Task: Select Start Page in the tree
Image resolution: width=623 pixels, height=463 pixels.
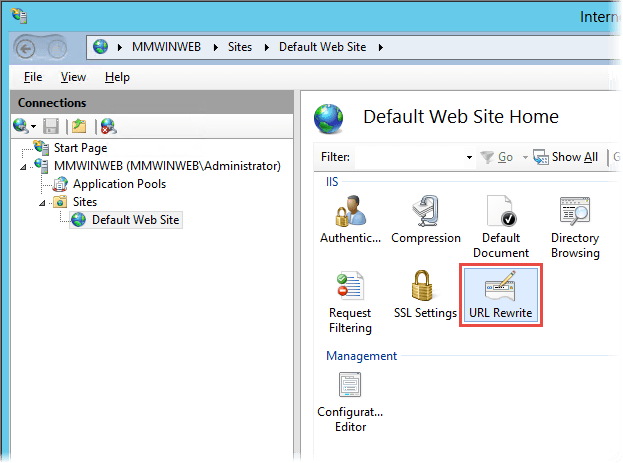Action: [80, 148]
